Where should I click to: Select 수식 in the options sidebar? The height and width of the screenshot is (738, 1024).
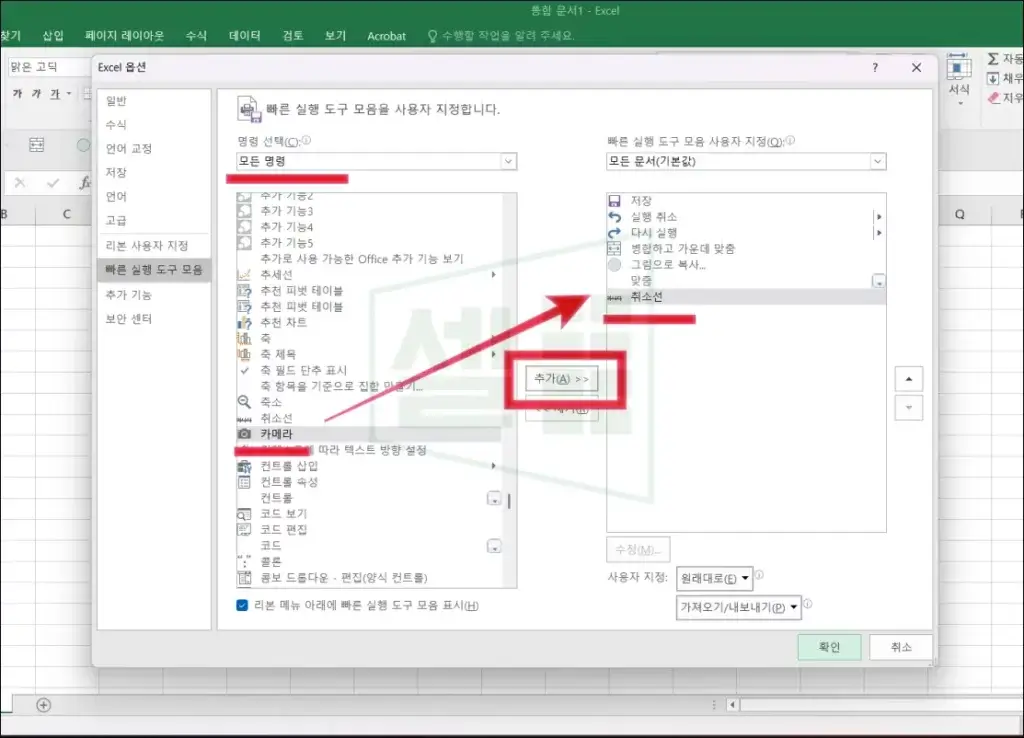(116, 124)
